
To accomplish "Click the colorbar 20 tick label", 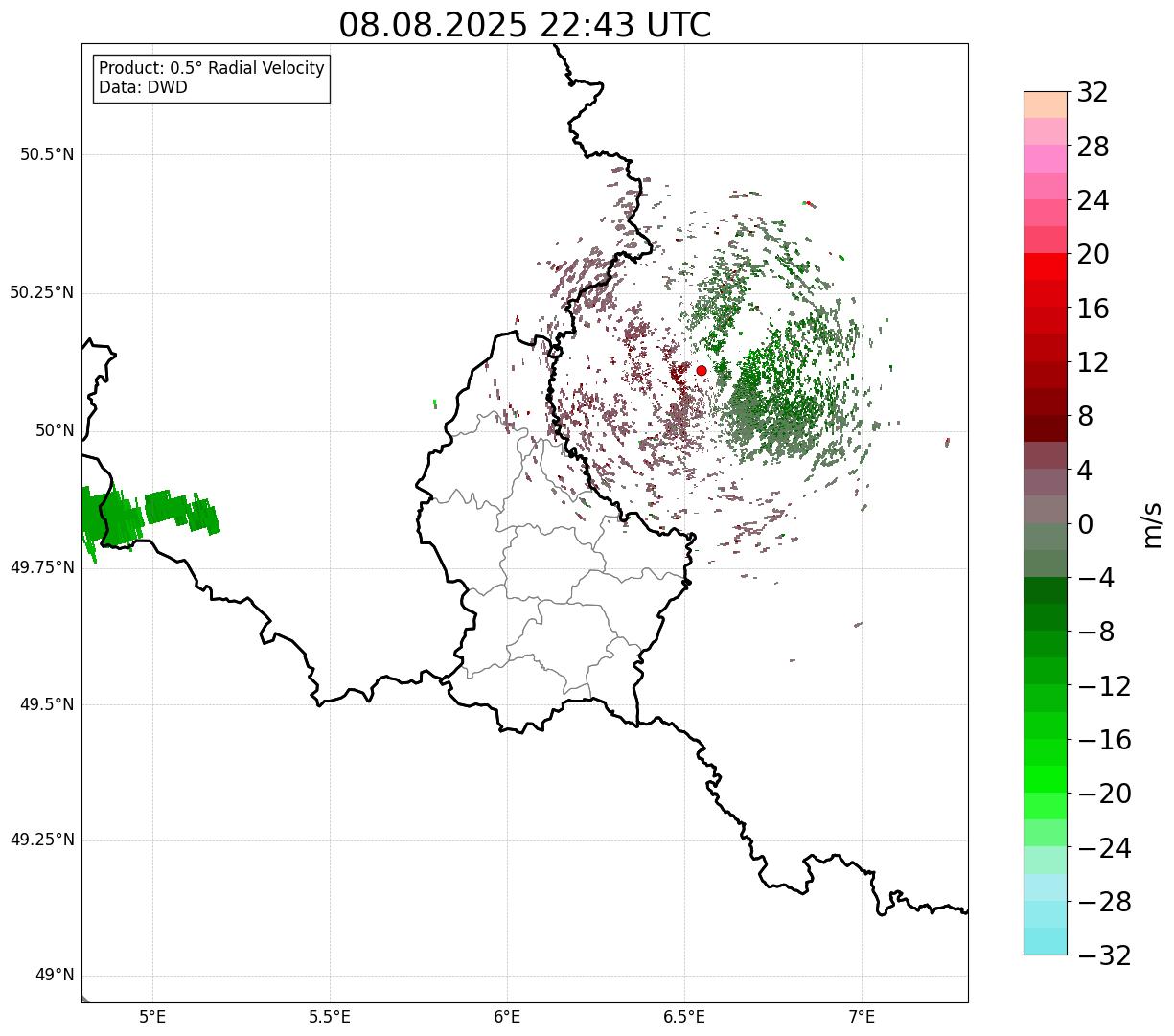I will (1093, 254).
